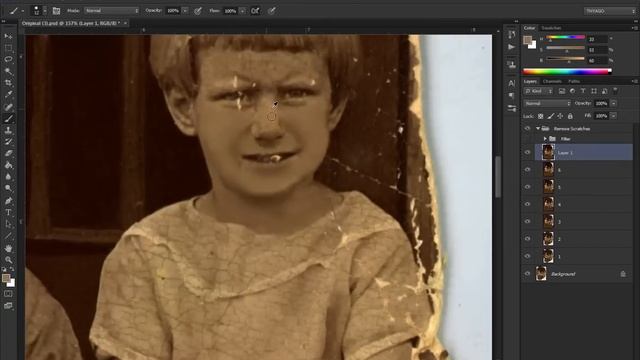Toggle the Brush panel from options bar
This screenshot has width=640, height=360.
tap(56, 11)
